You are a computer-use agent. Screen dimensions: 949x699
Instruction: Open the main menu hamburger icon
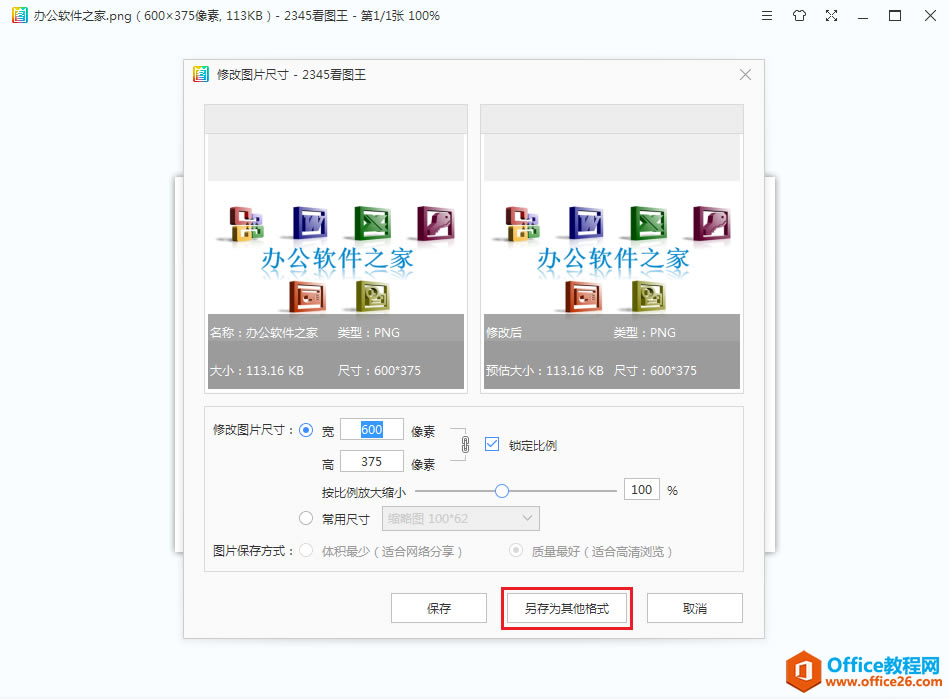767,16
